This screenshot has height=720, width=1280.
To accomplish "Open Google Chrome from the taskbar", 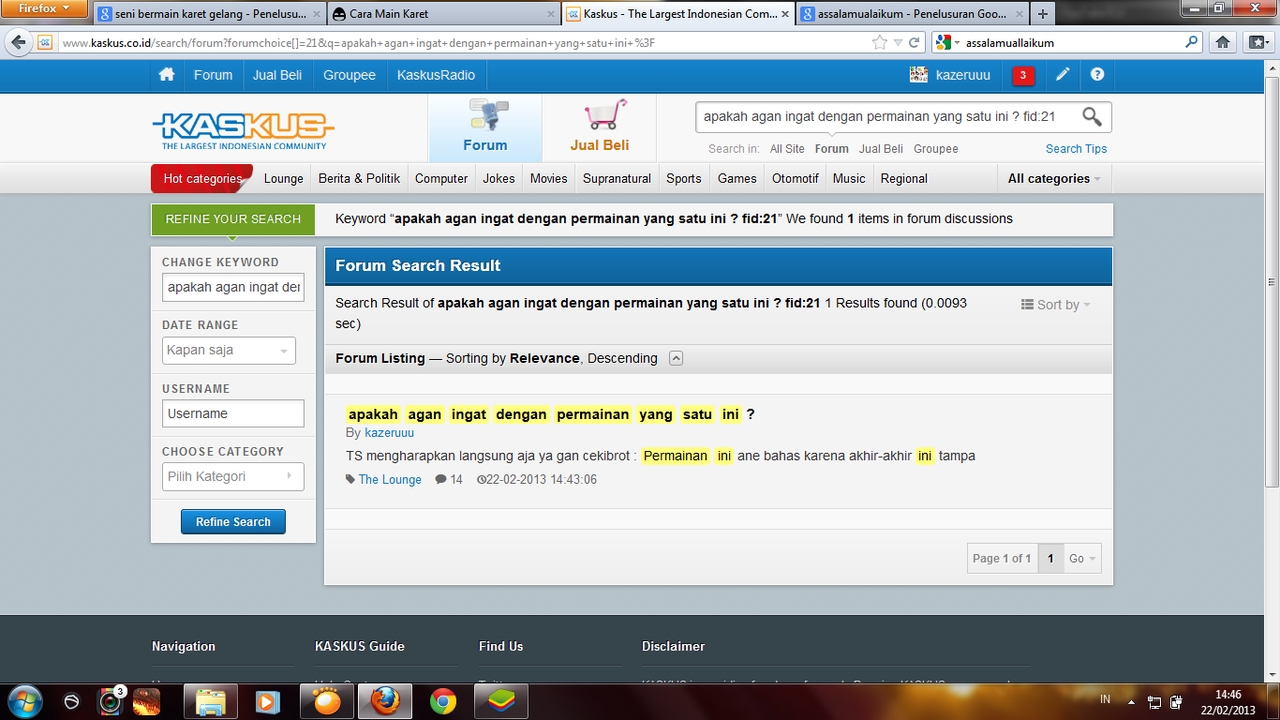I will click(x=443, y=701).
